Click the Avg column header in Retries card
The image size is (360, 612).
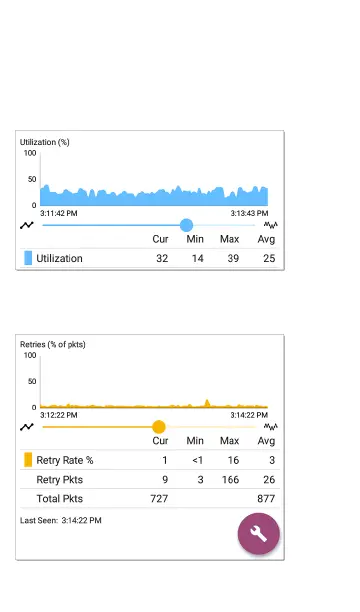pos(266,441)
